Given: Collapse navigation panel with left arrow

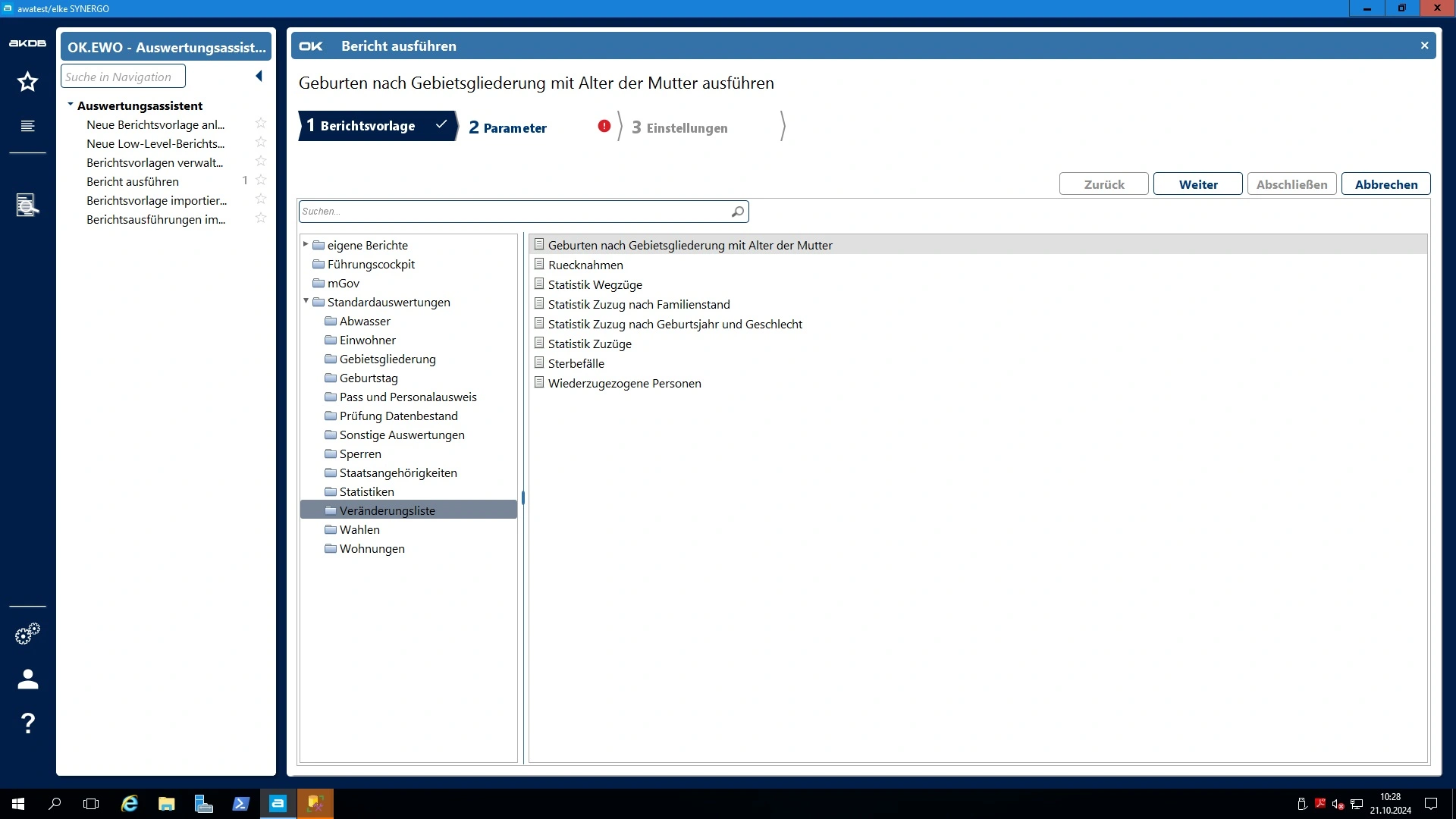Looking at the screenshot, I should pos(259,76).
